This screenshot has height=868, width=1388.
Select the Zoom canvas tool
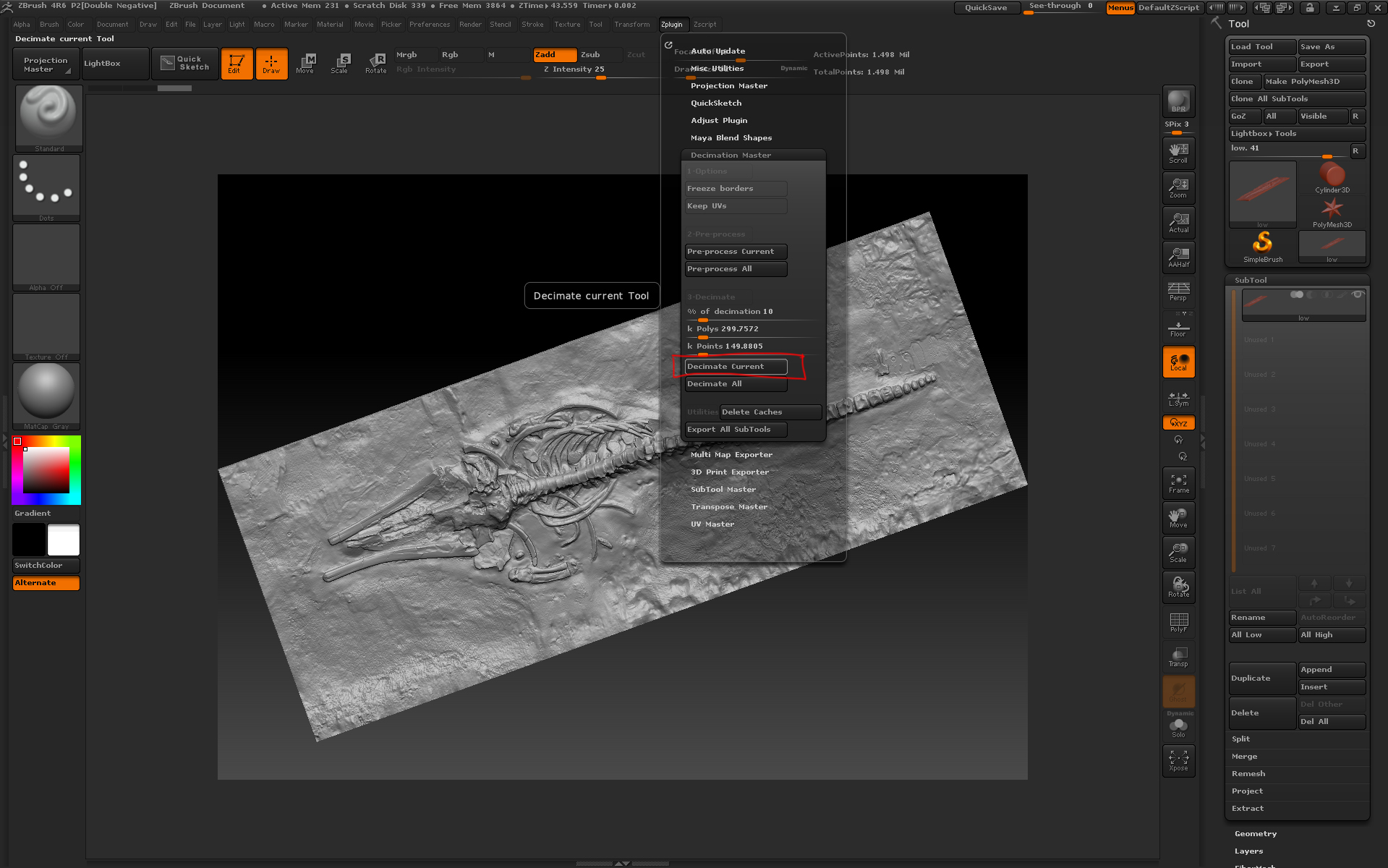coord(1178,187)
